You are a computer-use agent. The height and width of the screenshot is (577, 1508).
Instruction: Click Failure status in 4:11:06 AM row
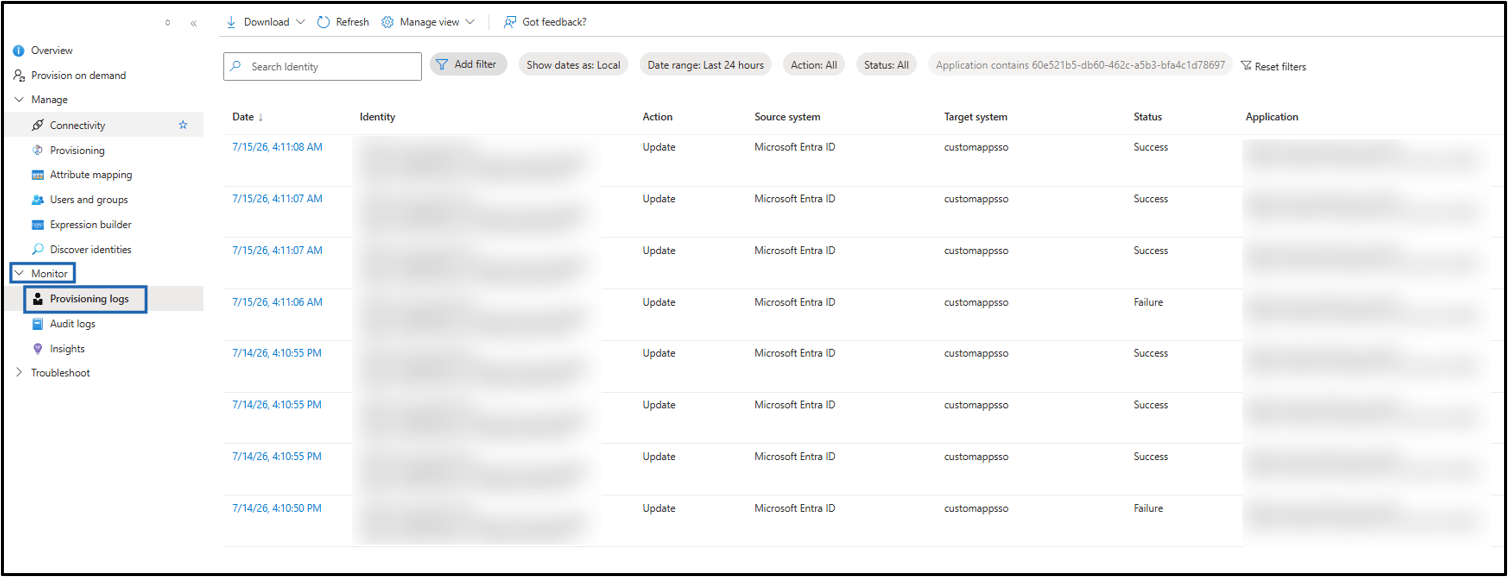pos(1149,302)
